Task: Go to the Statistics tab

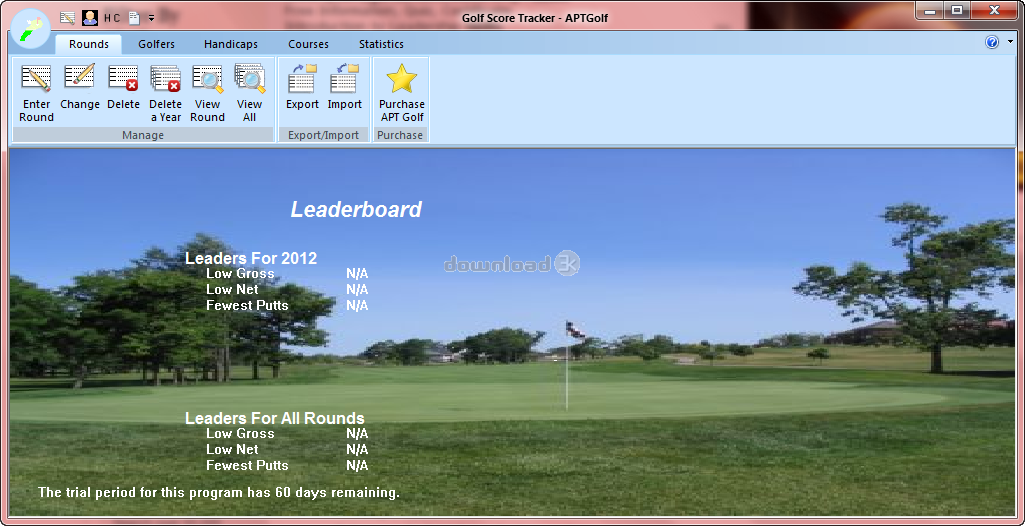Action: coord(381,44)
